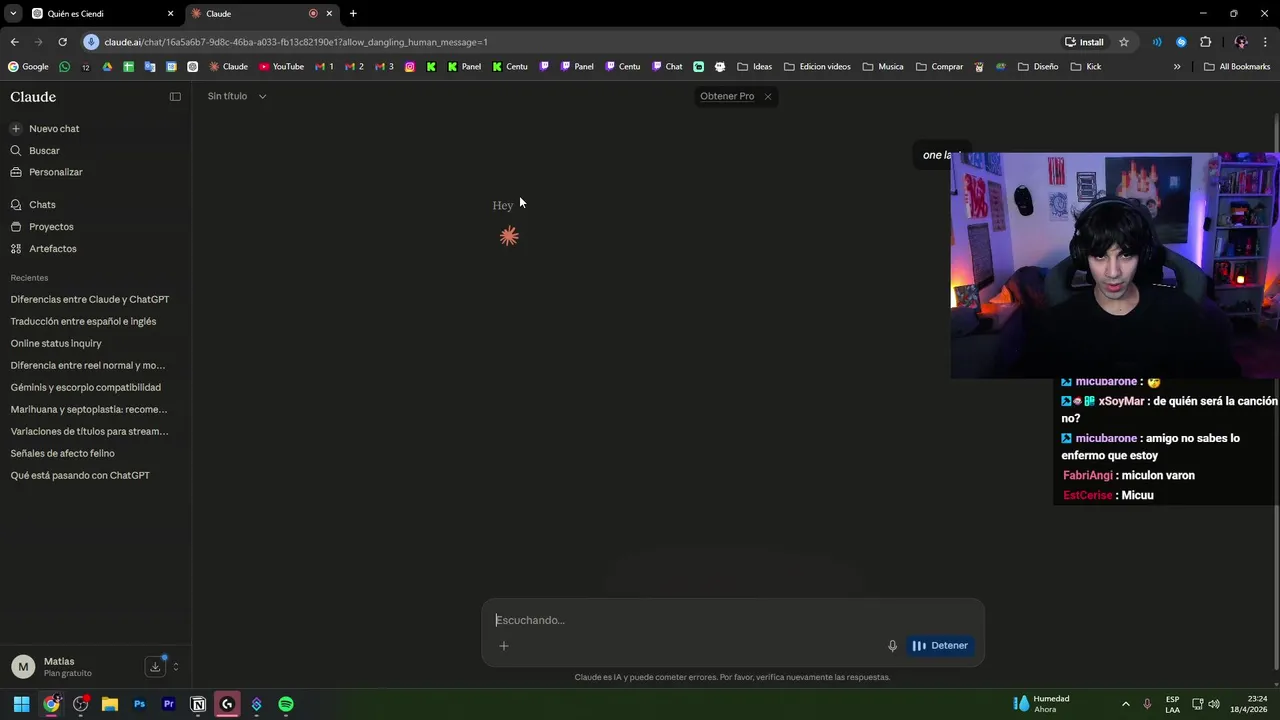
Task: Open the All Bookmarks folder
Action: [1237, 67]
